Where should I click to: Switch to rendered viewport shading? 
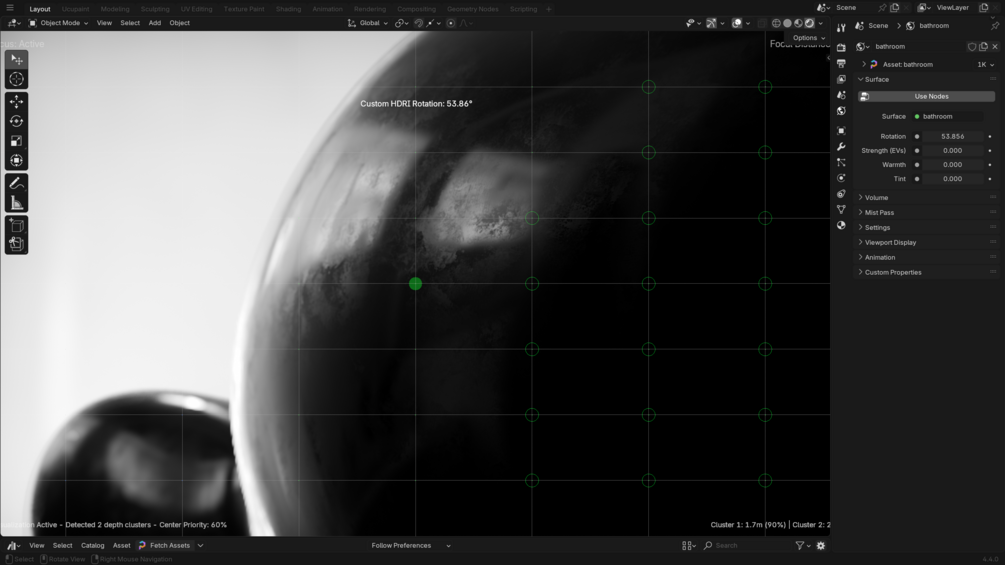click(x=810, y=23)
